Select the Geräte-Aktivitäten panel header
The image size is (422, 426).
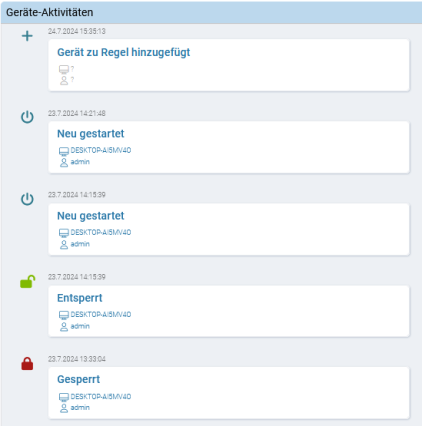pyautogui.click(x=211, y=12)
